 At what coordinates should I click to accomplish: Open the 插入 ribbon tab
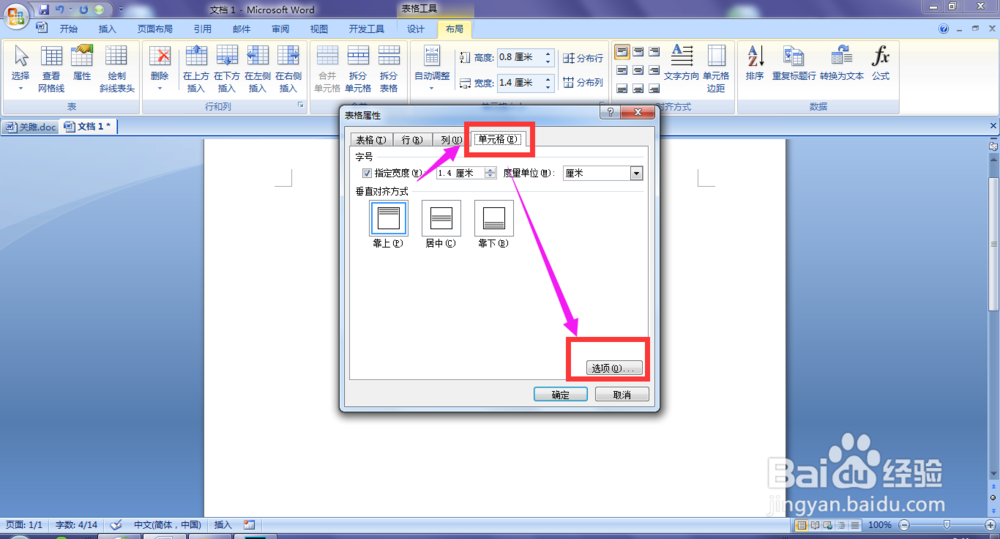tap(107, 29)
